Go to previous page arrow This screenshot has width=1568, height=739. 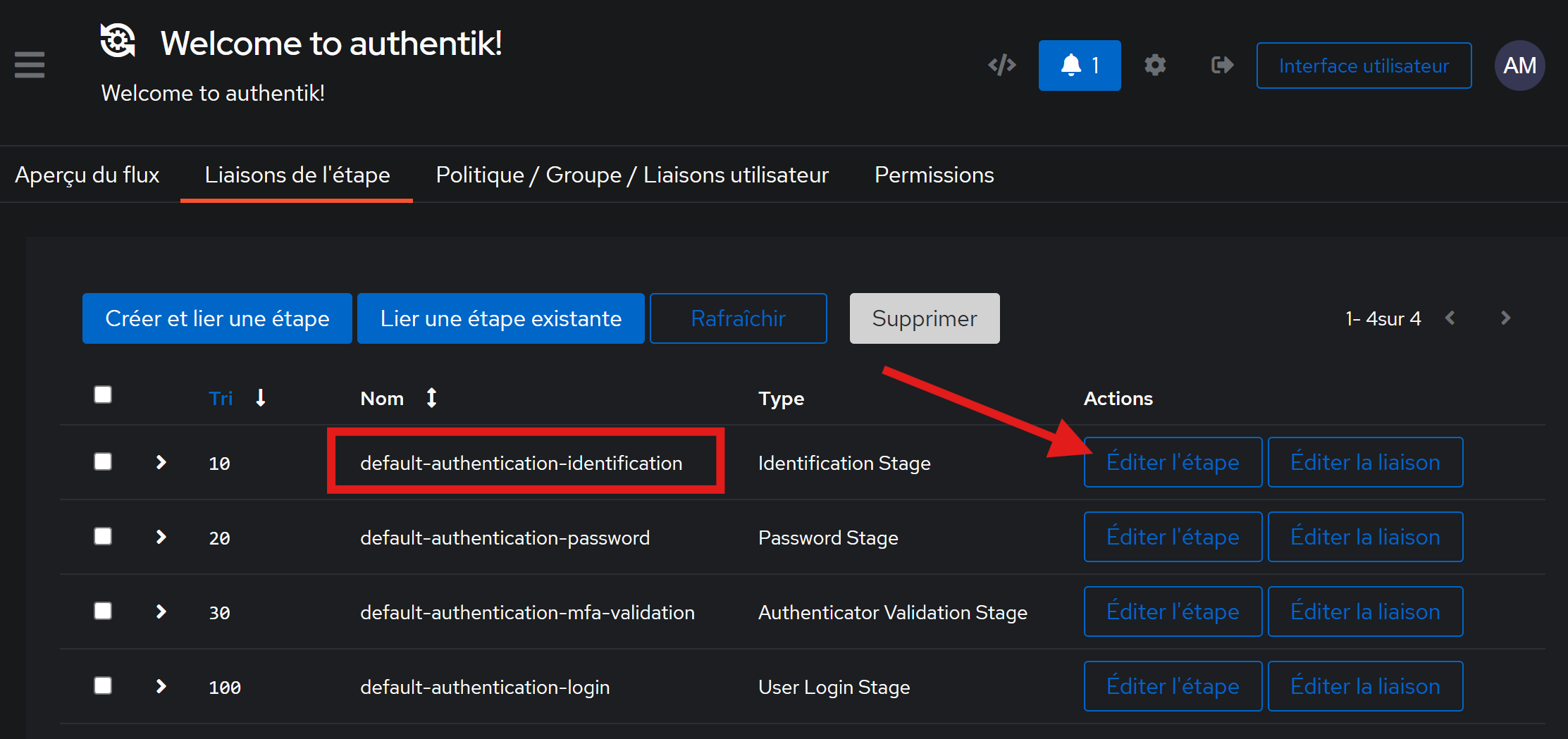(1450, 318)
